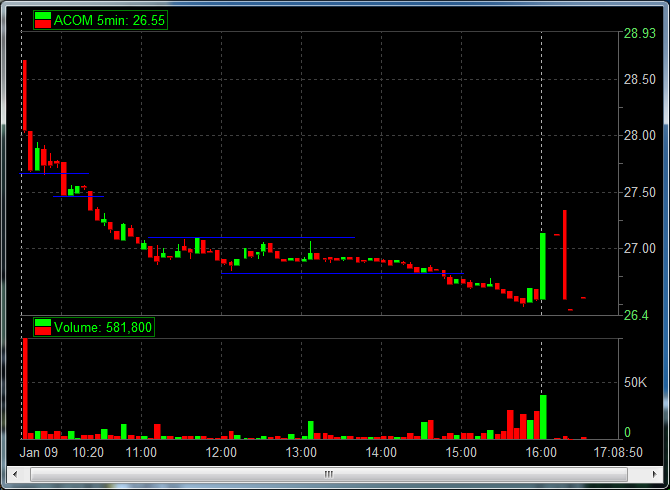Click the long blue line near 27.10
670x490 pixels.
pyautogui.click(x=252, y=237)
